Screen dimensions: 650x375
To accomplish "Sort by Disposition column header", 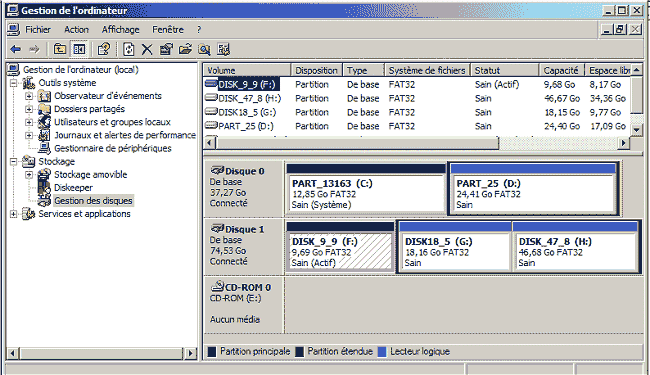I will (317, 70).
